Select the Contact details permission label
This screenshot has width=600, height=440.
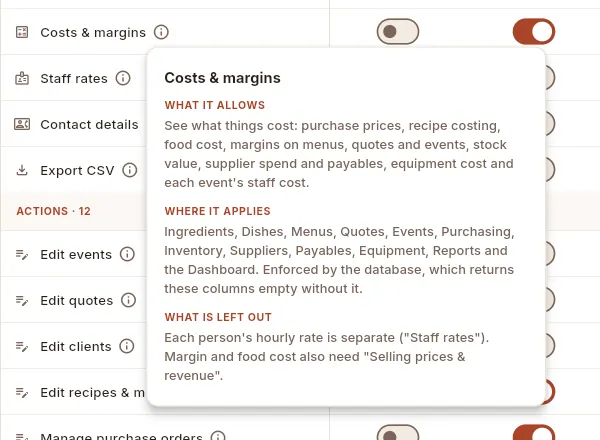tap(89, 124)
